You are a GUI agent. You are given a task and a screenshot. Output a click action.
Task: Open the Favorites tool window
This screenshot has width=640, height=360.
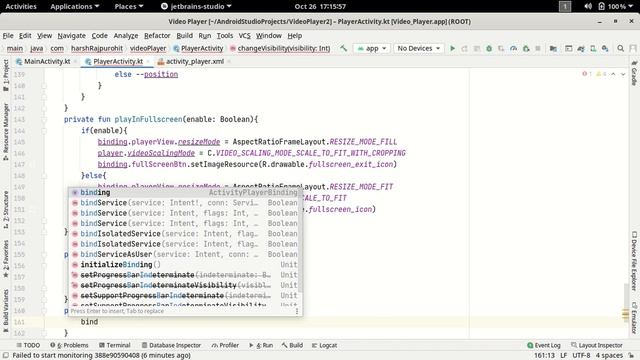(6, 259)
